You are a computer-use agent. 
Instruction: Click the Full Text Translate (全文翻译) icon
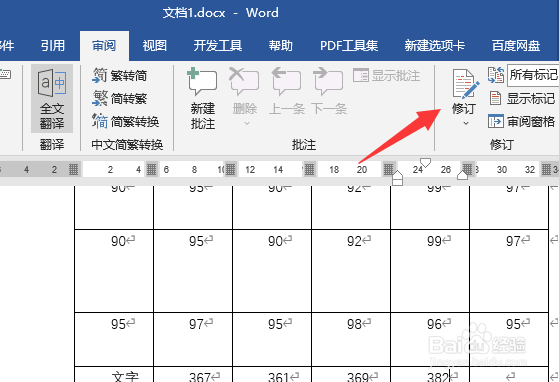pos(52,83)
